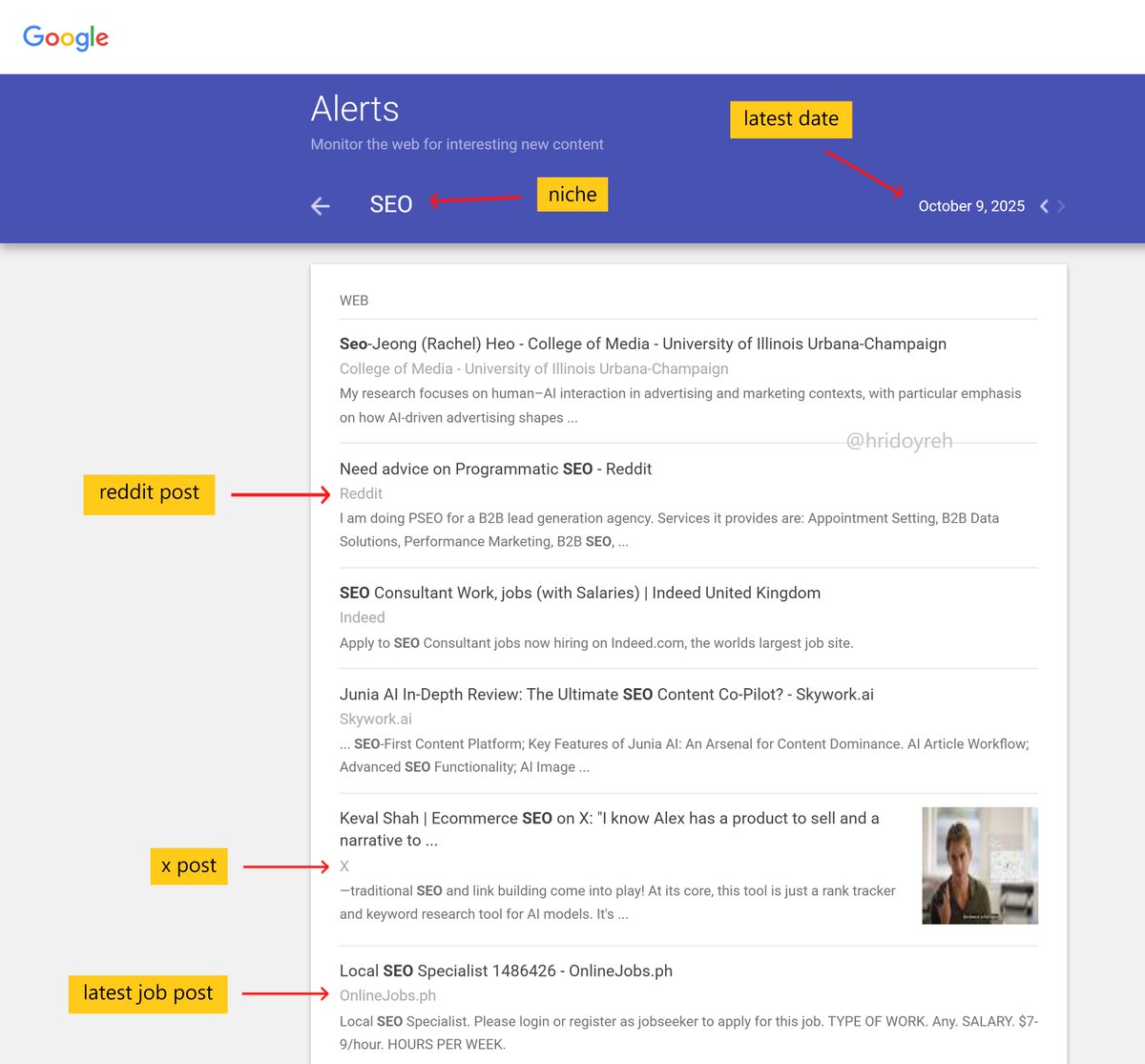This screenshot has width=1145, height=1064.
Task: Click the 'X' source label under Keval Shah
Action: [344, 866]
